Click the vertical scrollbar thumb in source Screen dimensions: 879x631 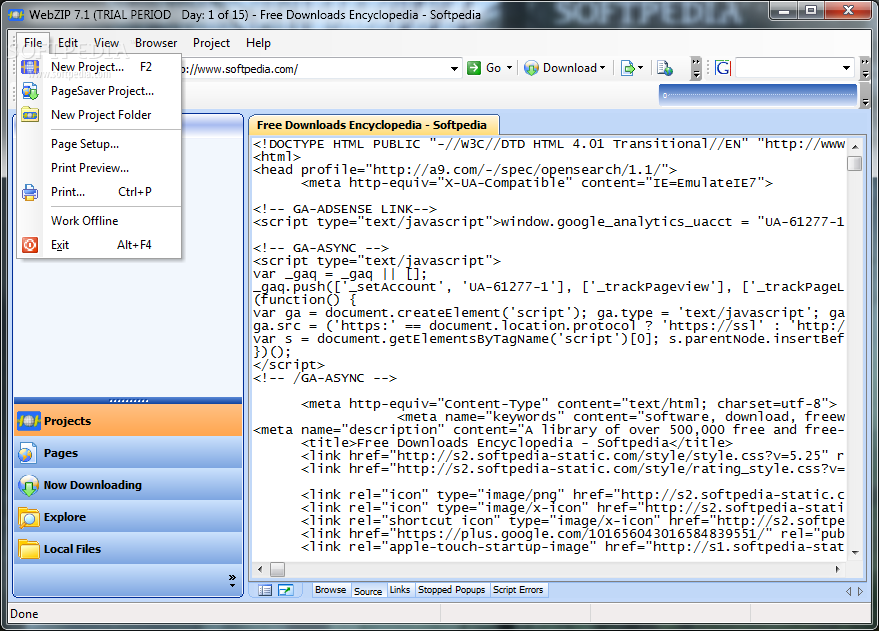point(854,164)
